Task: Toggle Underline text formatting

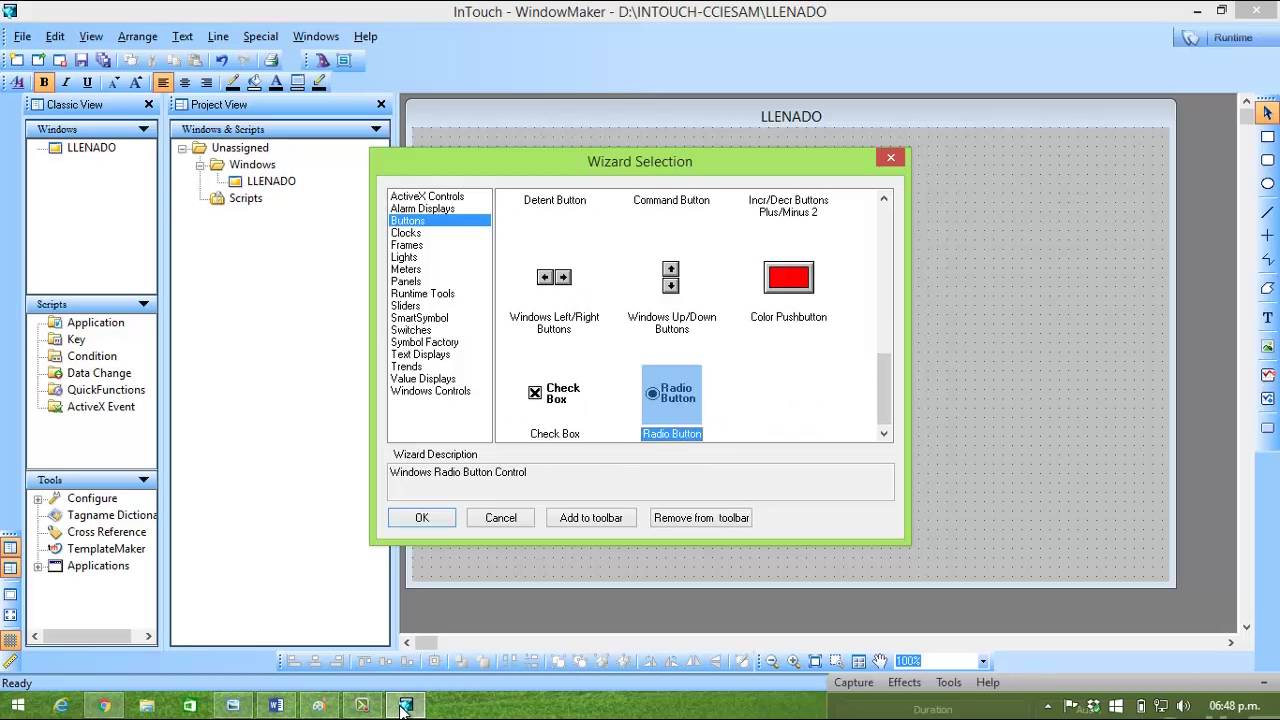Action: point(87,82)
